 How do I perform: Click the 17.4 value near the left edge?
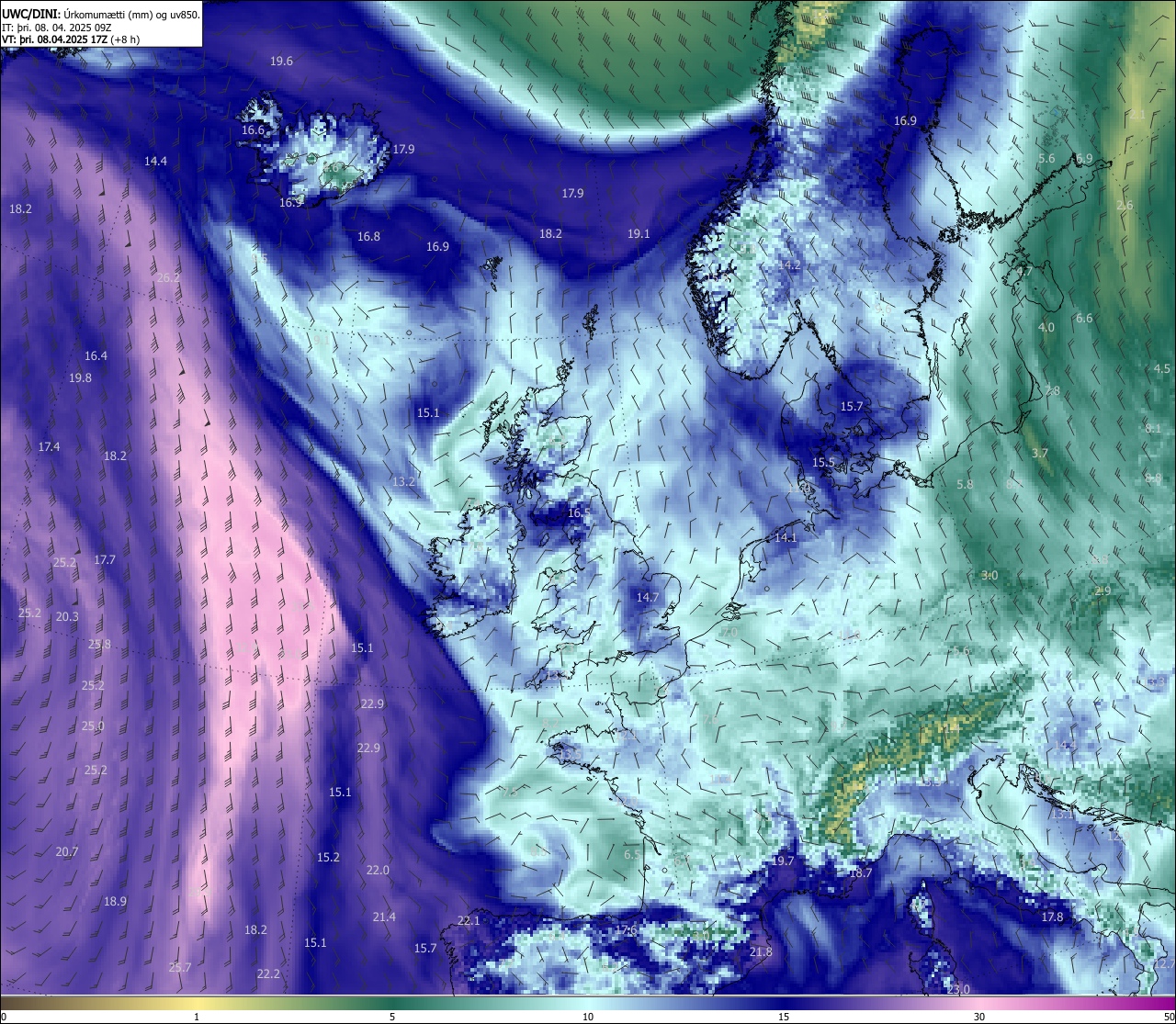[49, 447]
